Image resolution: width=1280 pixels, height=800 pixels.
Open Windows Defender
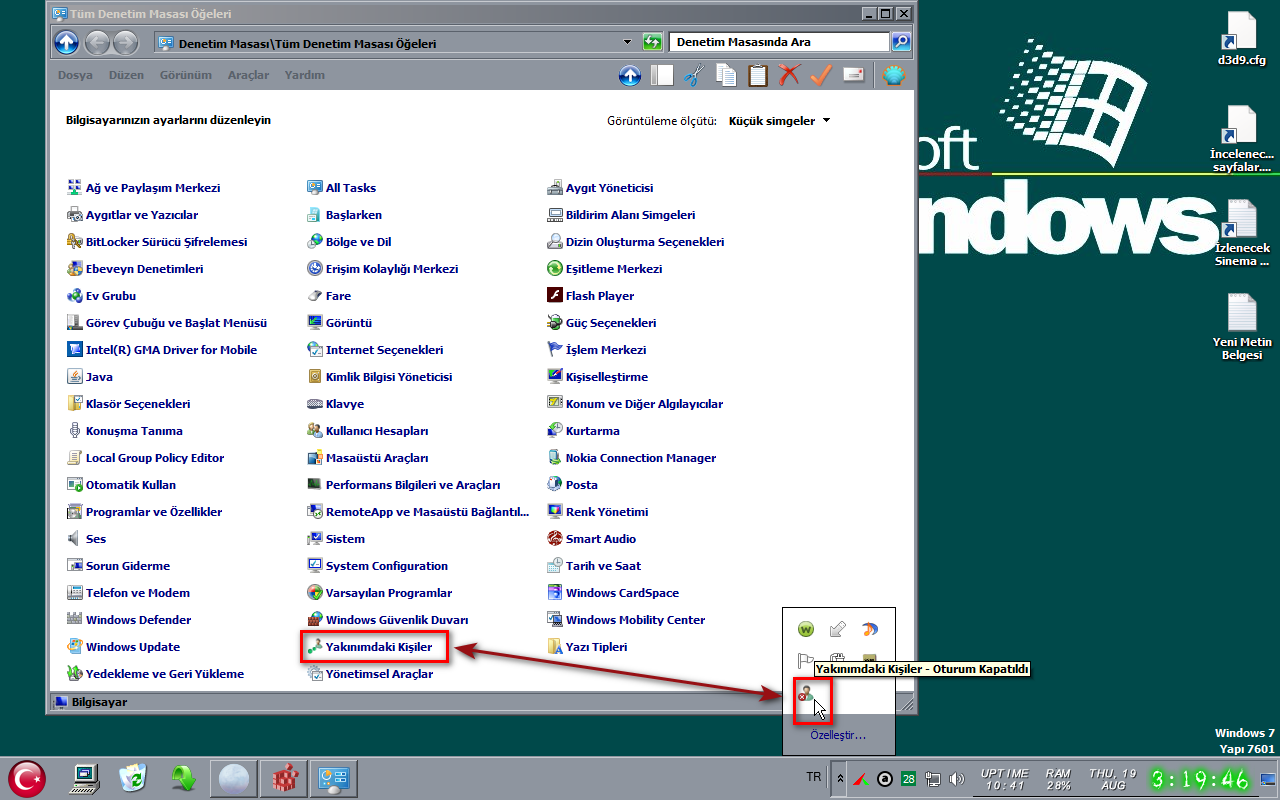click(x=128, y=620)
